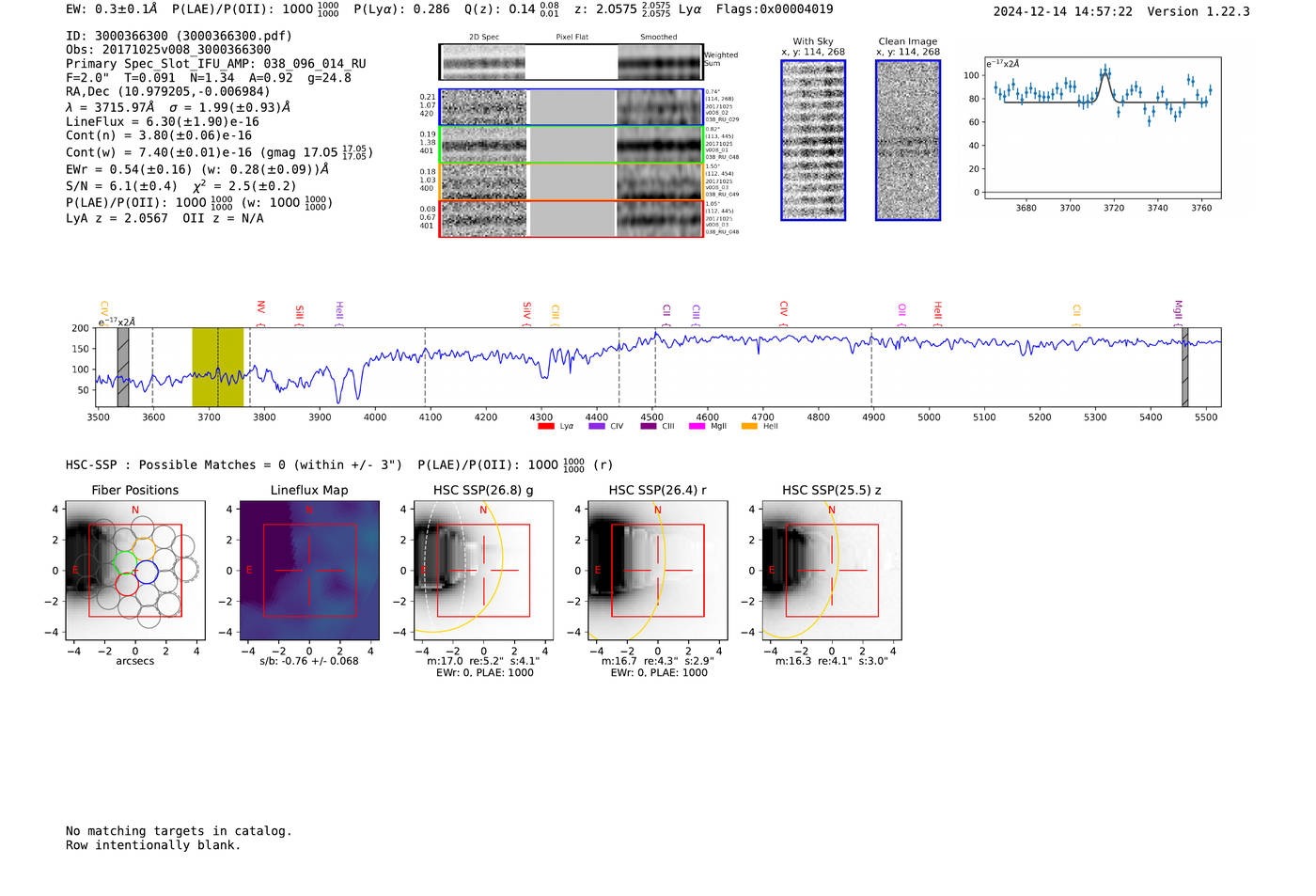Viewport: 1316px width, 896px height.
Task: Click the Smoothed column header
Action: click(659, 38)
